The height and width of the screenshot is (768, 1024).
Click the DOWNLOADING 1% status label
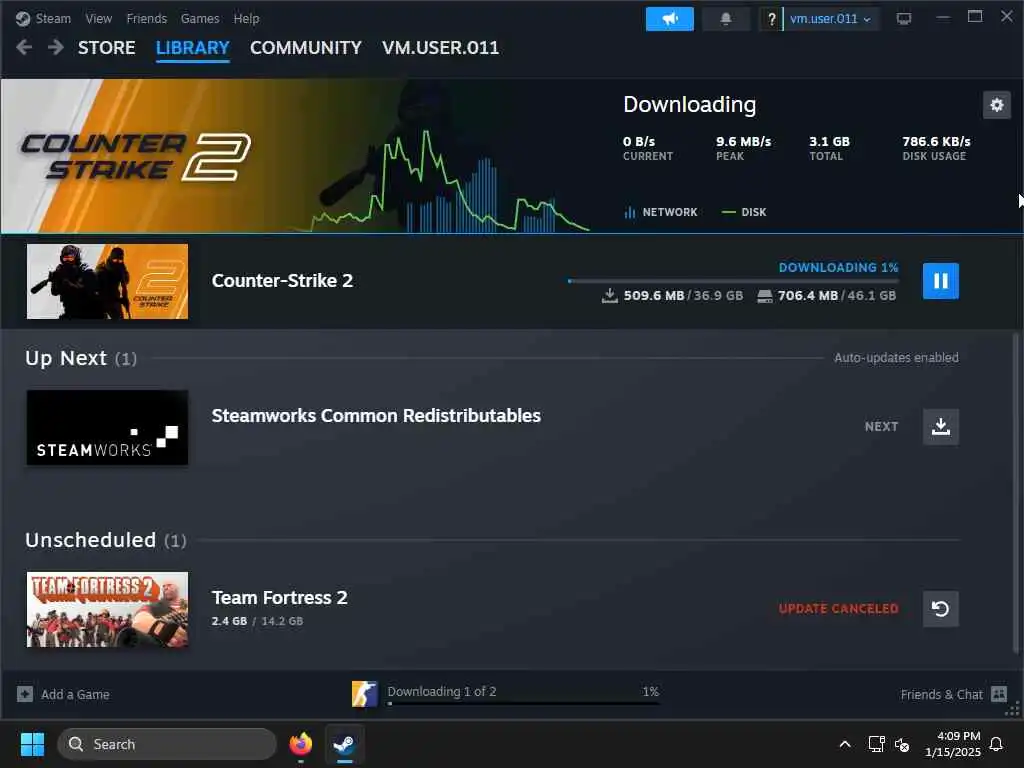[x=839, y=267]
